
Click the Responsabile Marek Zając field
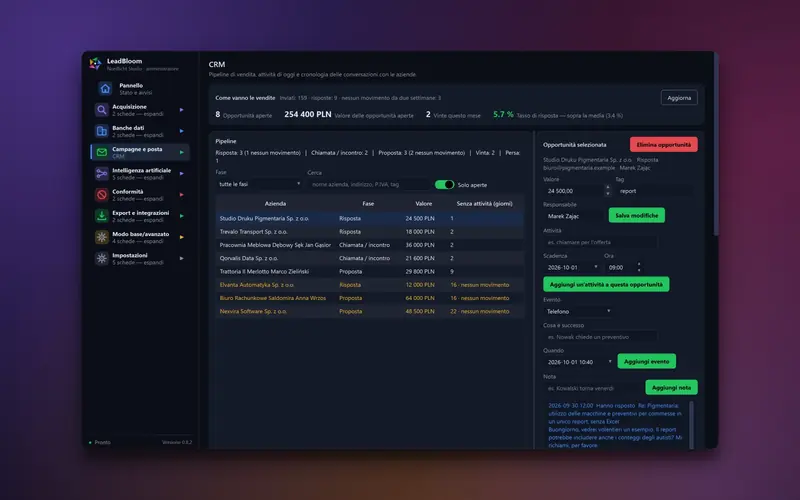click(574, 216)
